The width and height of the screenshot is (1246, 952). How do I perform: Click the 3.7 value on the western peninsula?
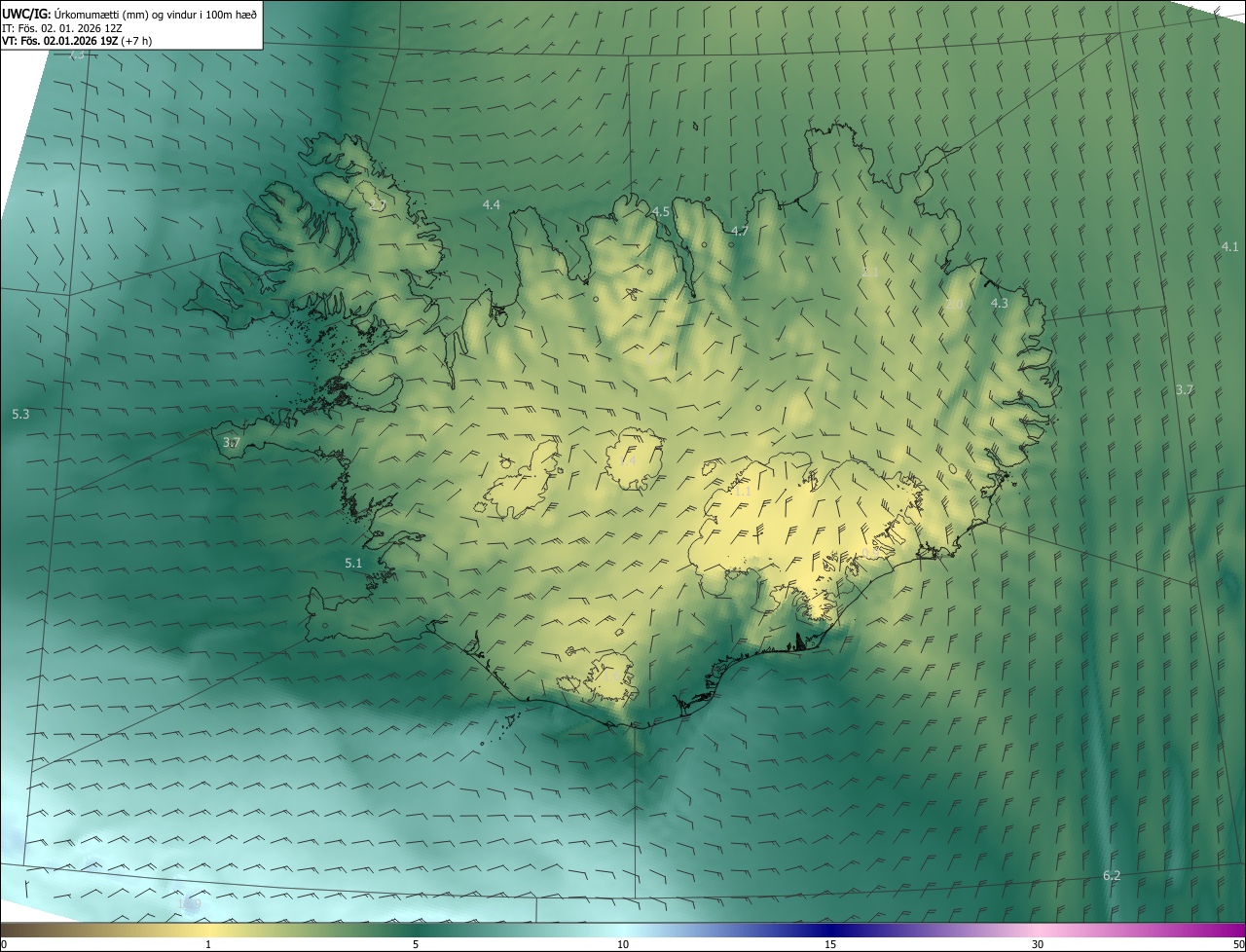point(232,443)
